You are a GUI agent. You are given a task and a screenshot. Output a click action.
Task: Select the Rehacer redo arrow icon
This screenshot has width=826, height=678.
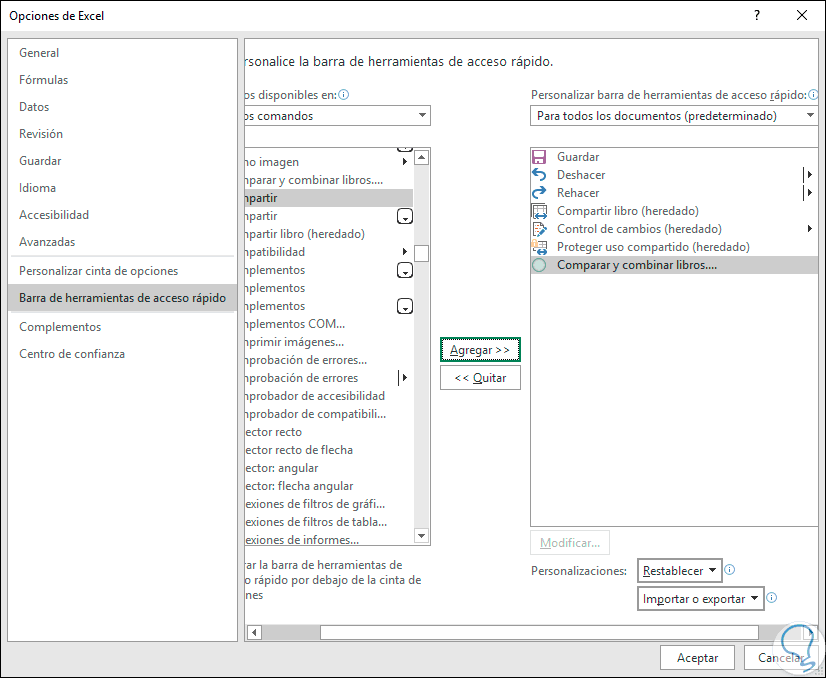pyautogui.click(x=539, y=193)
